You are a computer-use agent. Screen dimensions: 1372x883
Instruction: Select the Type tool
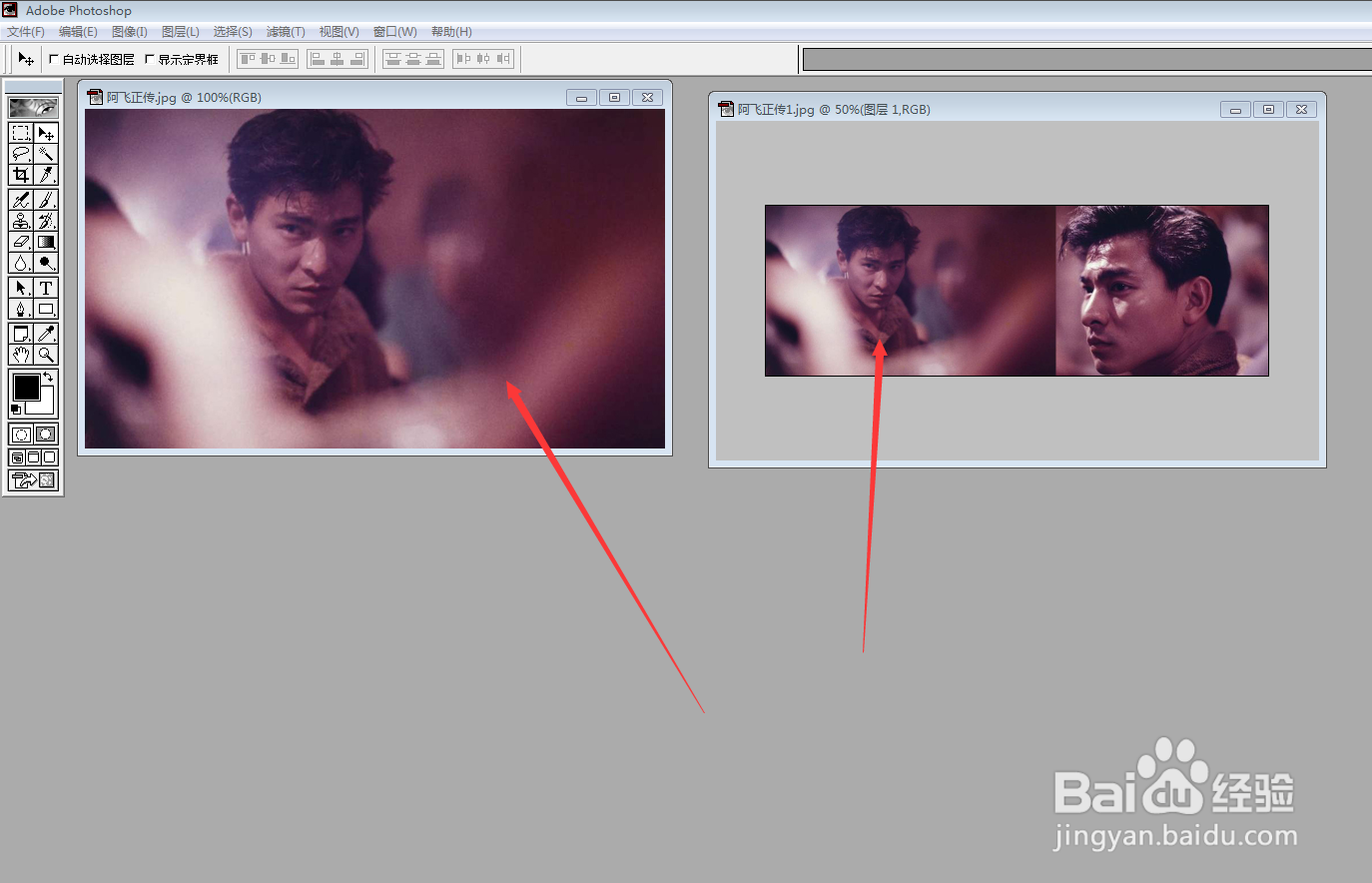click(x=46, y=288)
